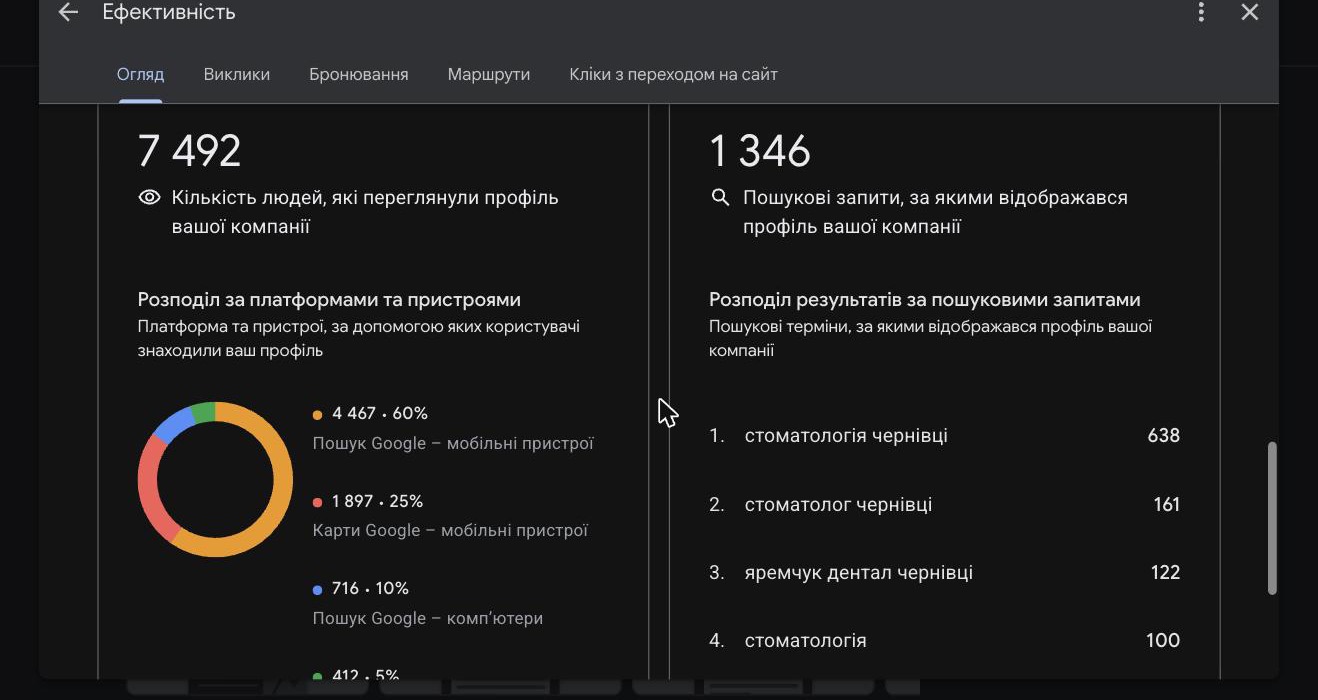Screen dimensions: 1318x700
Task: Click the blue legend dot for 716
Action: click(x=317, y=590)
